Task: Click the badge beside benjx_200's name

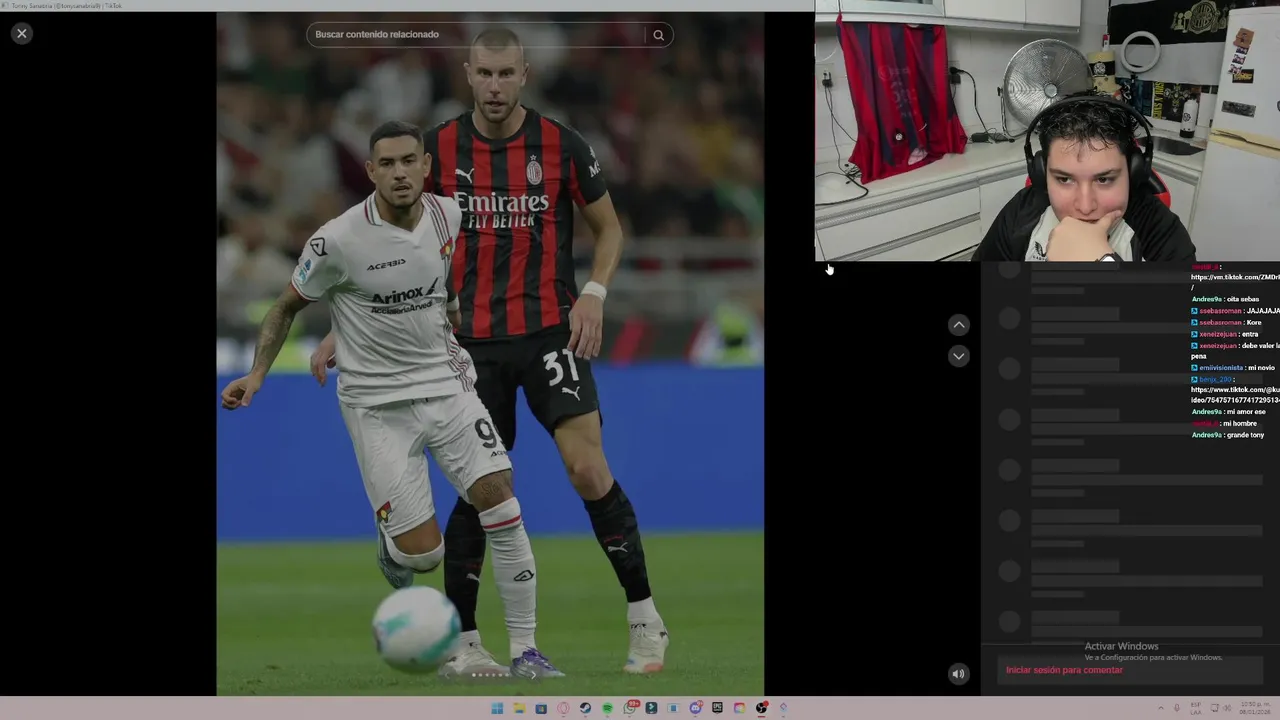Action: point(1194,380)
